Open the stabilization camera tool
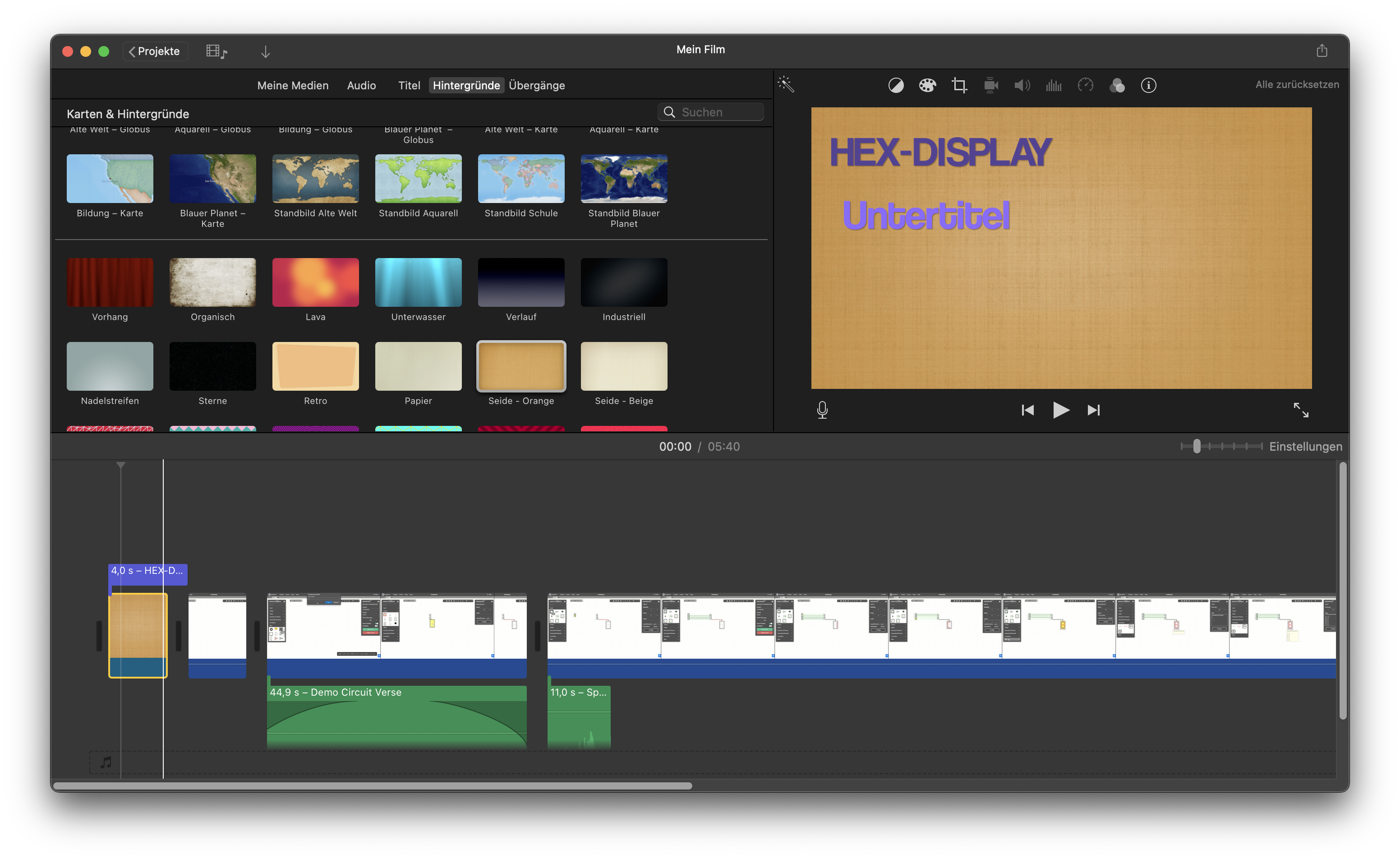 coord(991,85)
